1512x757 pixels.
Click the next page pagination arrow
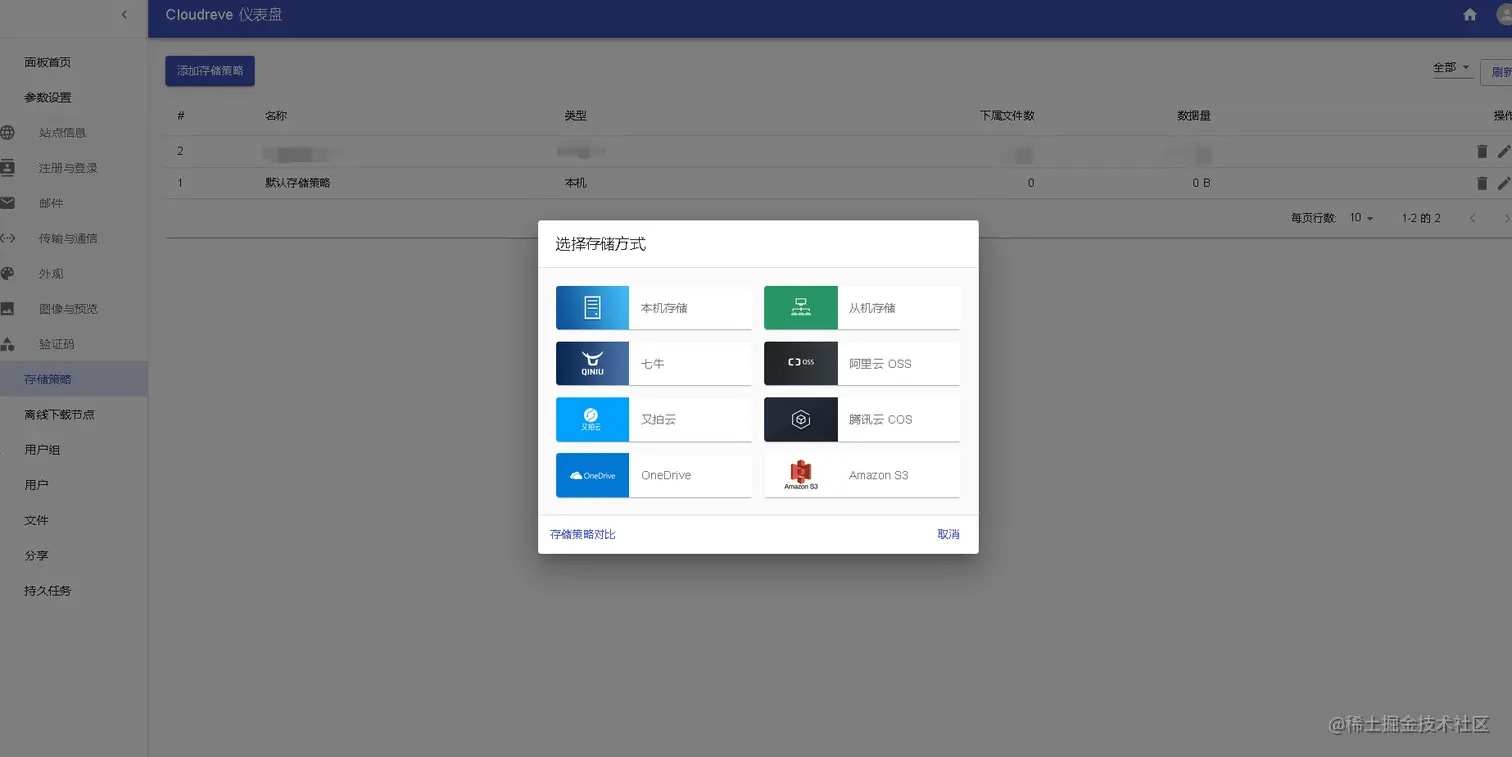point(1507,217)
